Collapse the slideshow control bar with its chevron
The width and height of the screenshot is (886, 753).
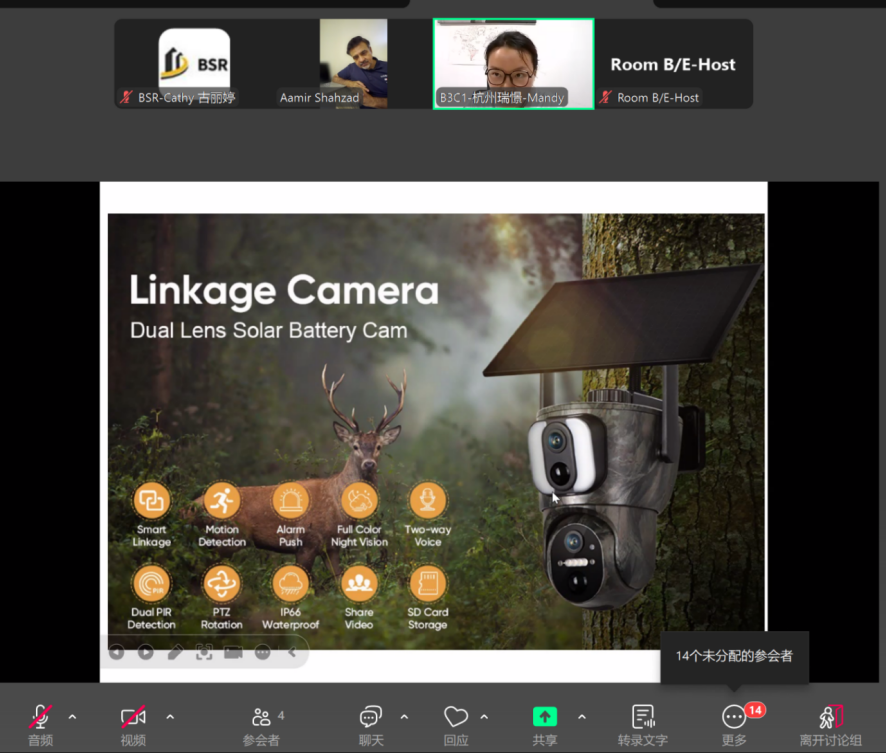tap(292, 652)
